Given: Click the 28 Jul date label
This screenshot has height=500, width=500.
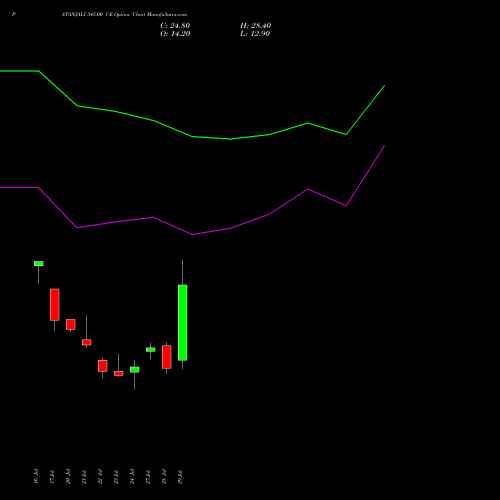Looking at the screenshot, I should [164, 476].
